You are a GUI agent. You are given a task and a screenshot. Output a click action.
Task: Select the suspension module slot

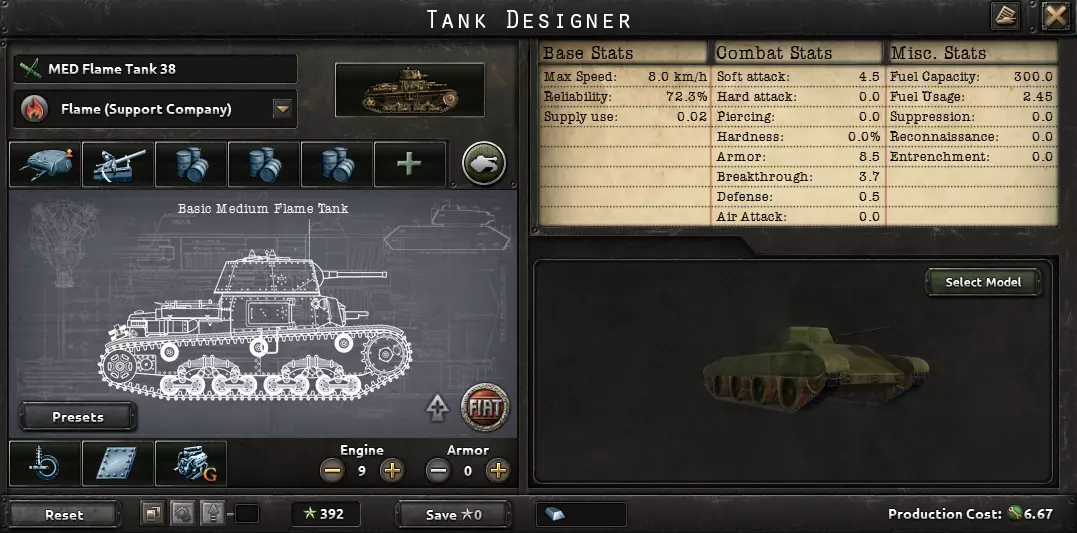45,464
